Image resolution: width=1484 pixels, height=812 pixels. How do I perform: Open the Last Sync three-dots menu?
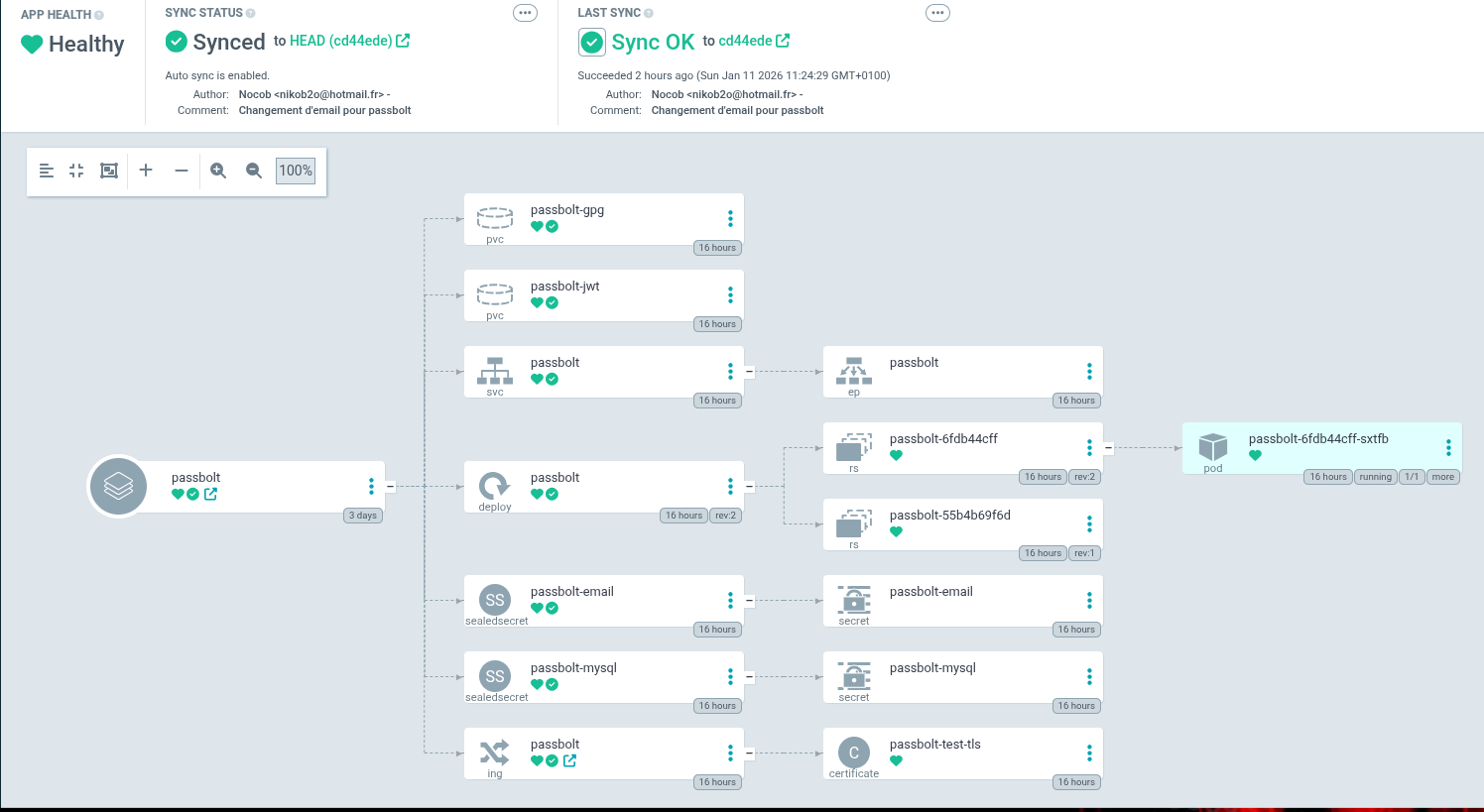[937, 13]
